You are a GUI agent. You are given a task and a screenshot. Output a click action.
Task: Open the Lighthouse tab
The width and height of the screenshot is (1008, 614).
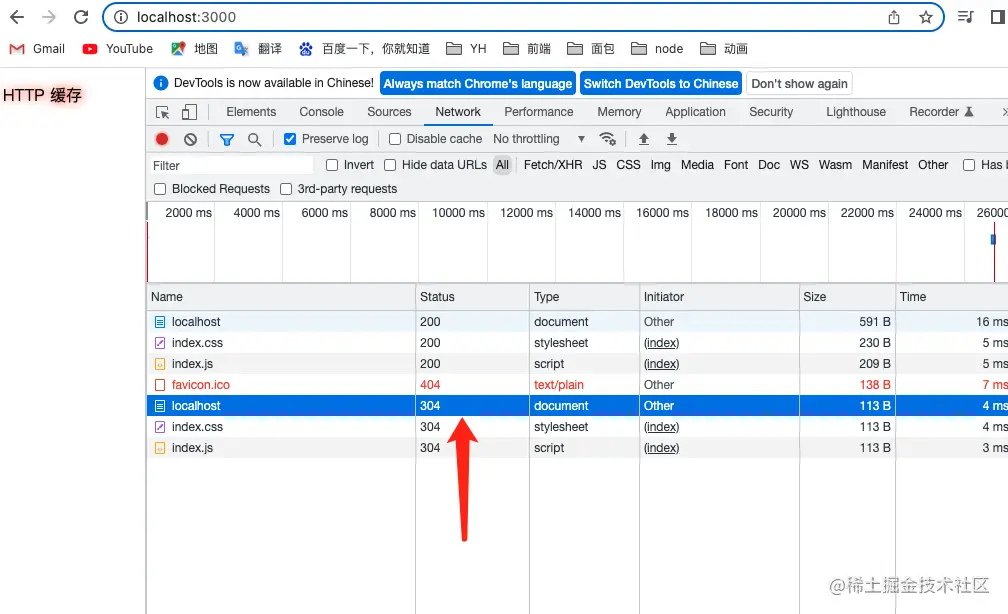coord(856,112)
